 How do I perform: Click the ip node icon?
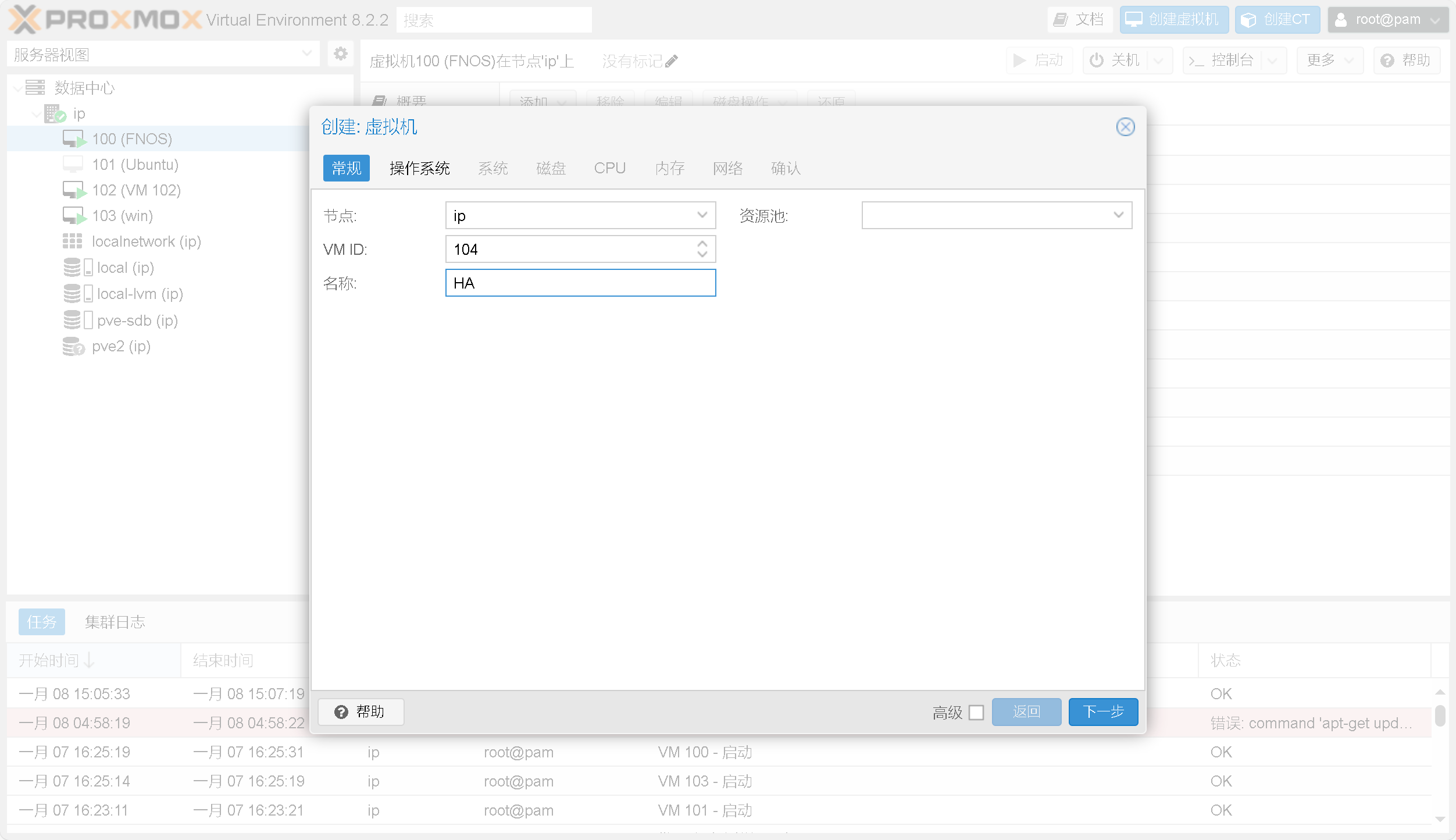55,113
